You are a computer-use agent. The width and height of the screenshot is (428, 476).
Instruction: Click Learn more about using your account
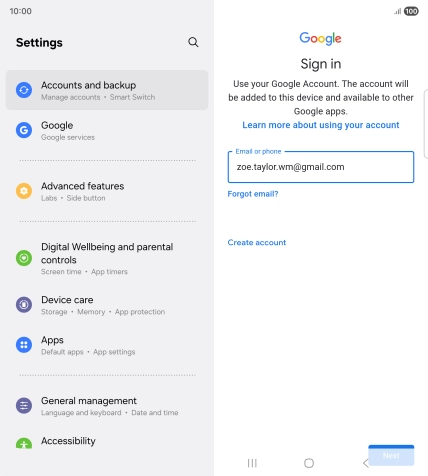click(321, 125)
